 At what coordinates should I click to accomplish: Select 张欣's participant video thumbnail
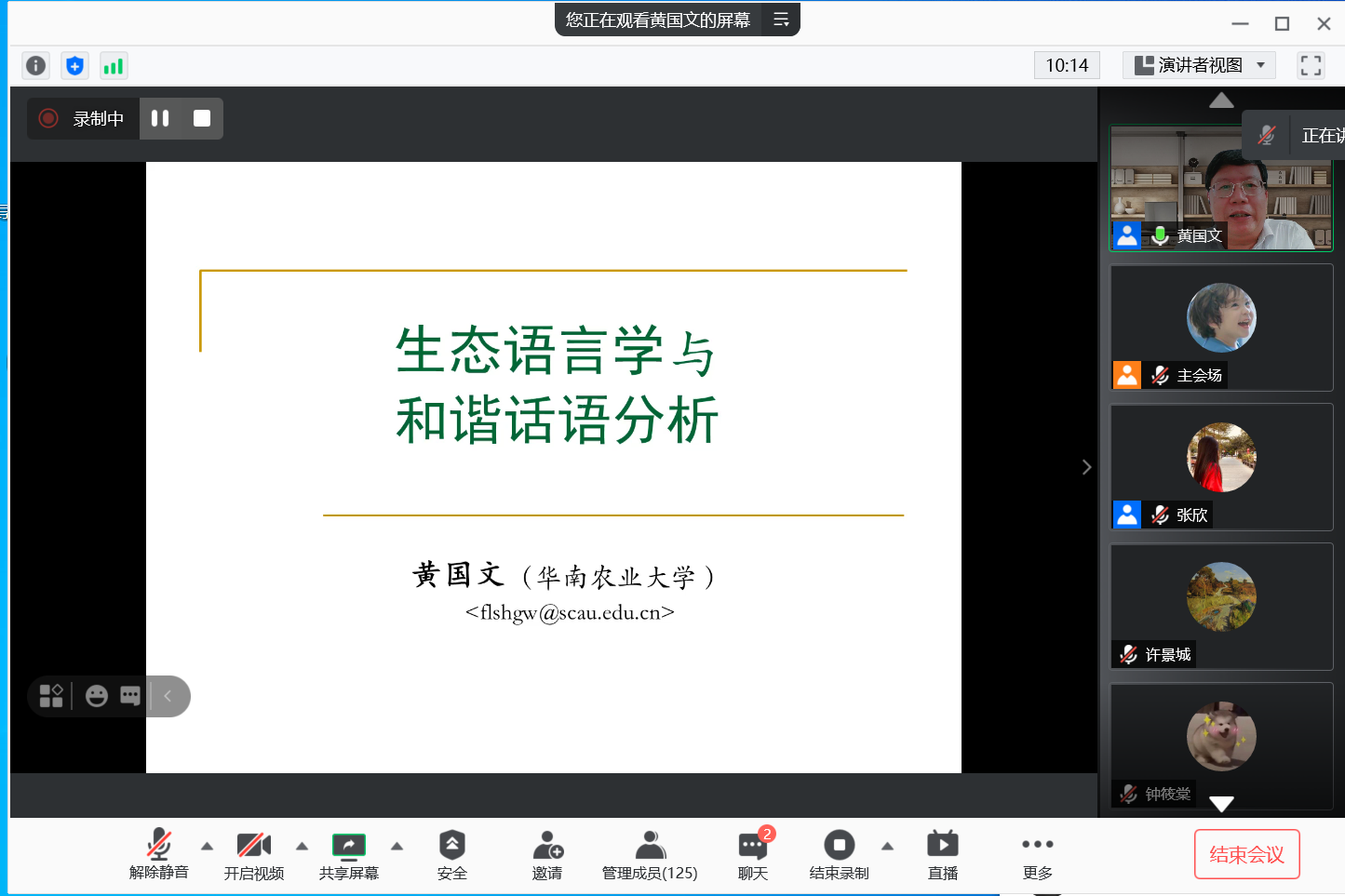(1221, 466)
